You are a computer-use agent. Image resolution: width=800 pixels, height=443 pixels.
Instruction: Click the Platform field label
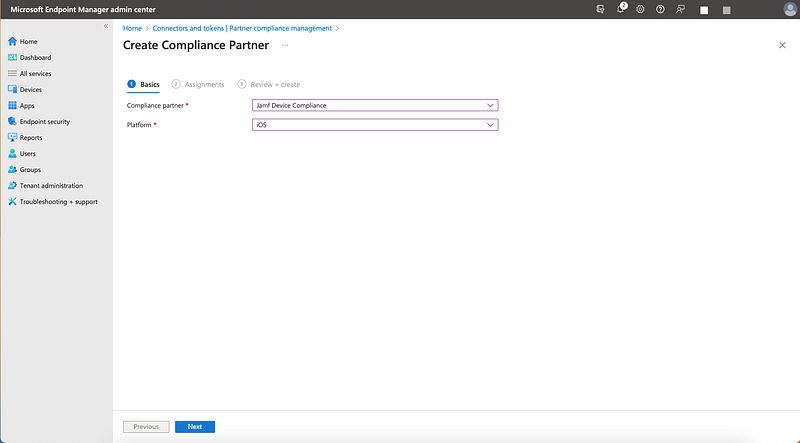(139, 125)
